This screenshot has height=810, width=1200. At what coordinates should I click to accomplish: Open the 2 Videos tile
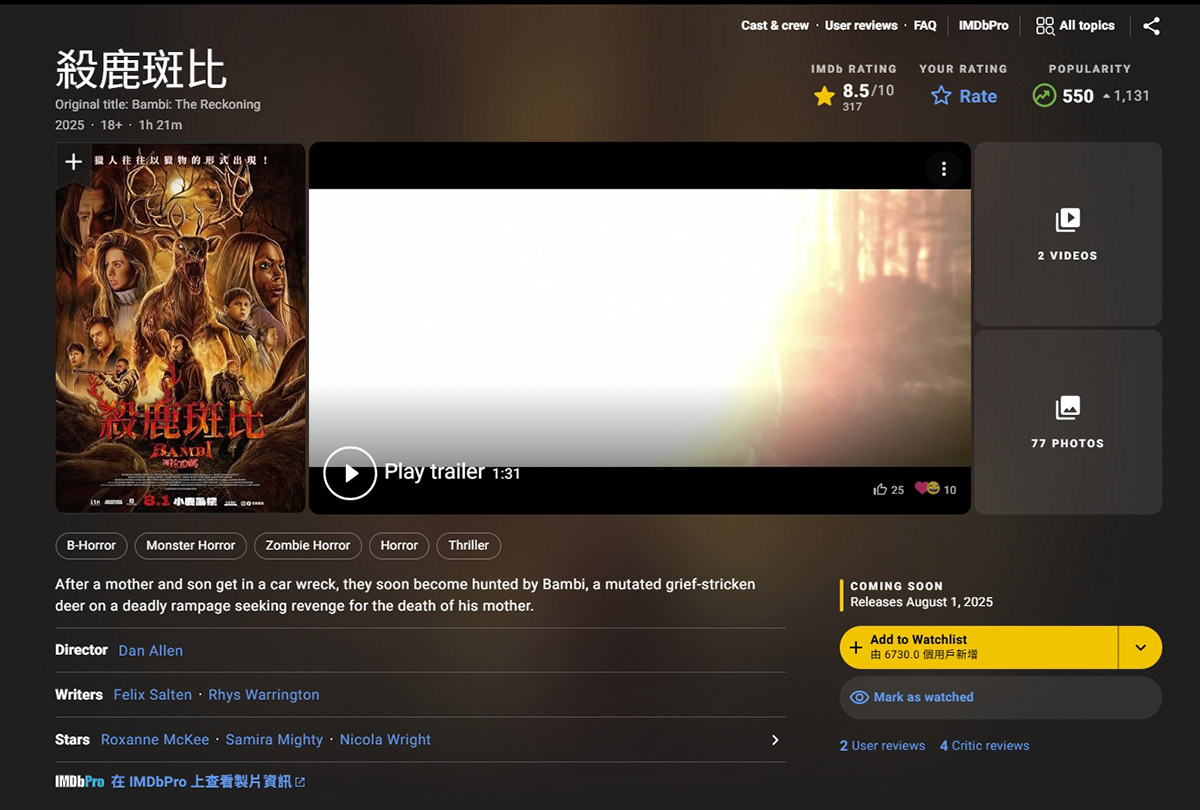pyautogui.click(x=1068, y=234)
